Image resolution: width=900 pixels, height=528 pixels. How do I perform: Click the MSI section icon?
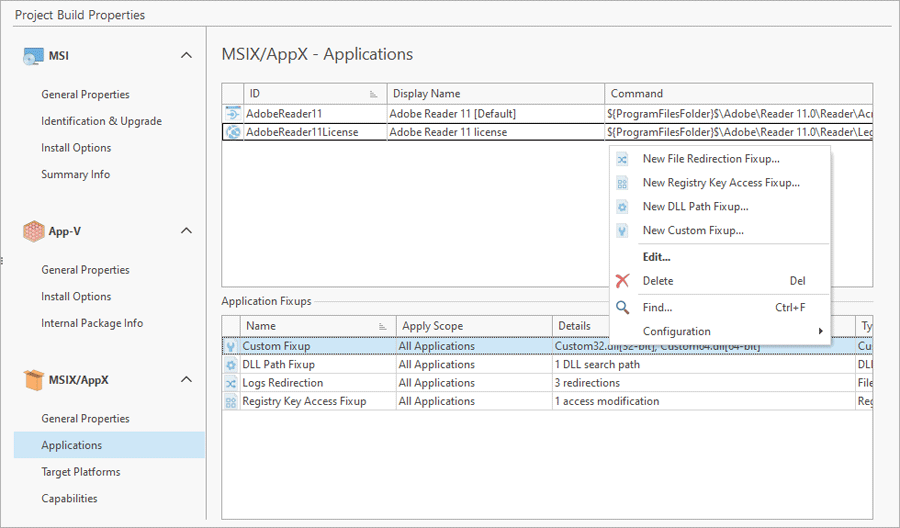(x=33, y=56)
